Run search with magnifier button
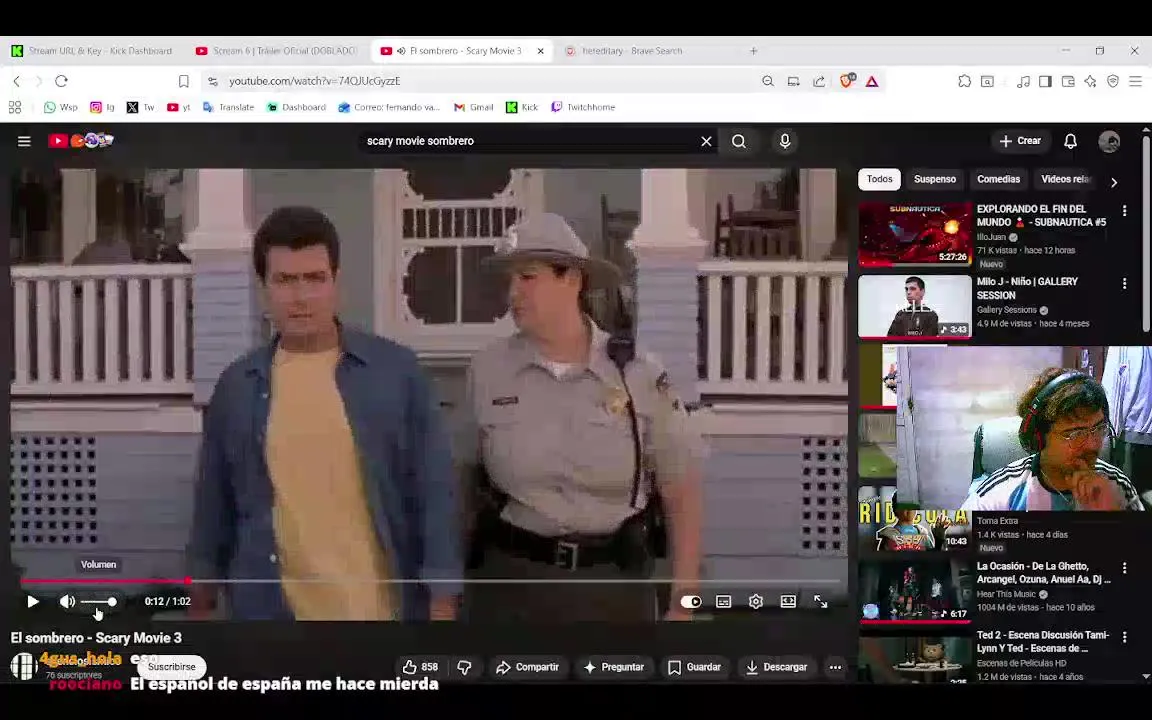 click(739, 141)
